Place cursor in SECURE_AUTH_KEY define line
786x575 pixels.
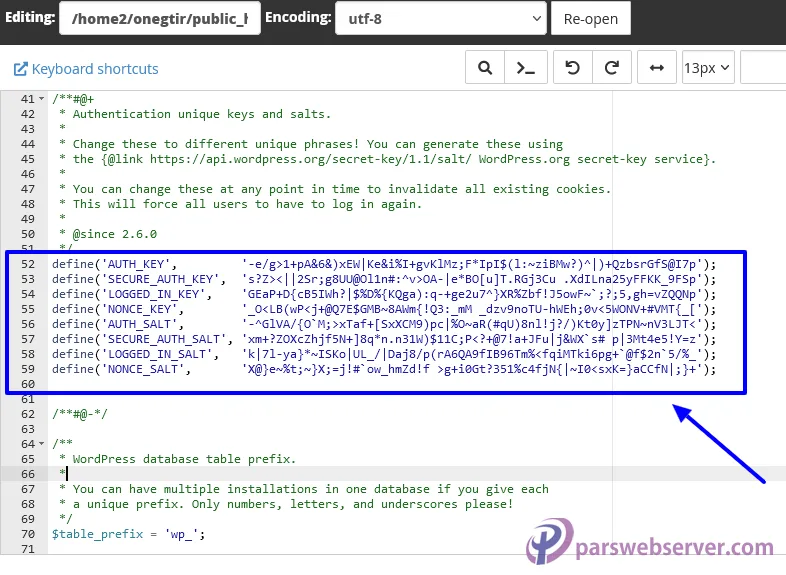click(384, 279)
